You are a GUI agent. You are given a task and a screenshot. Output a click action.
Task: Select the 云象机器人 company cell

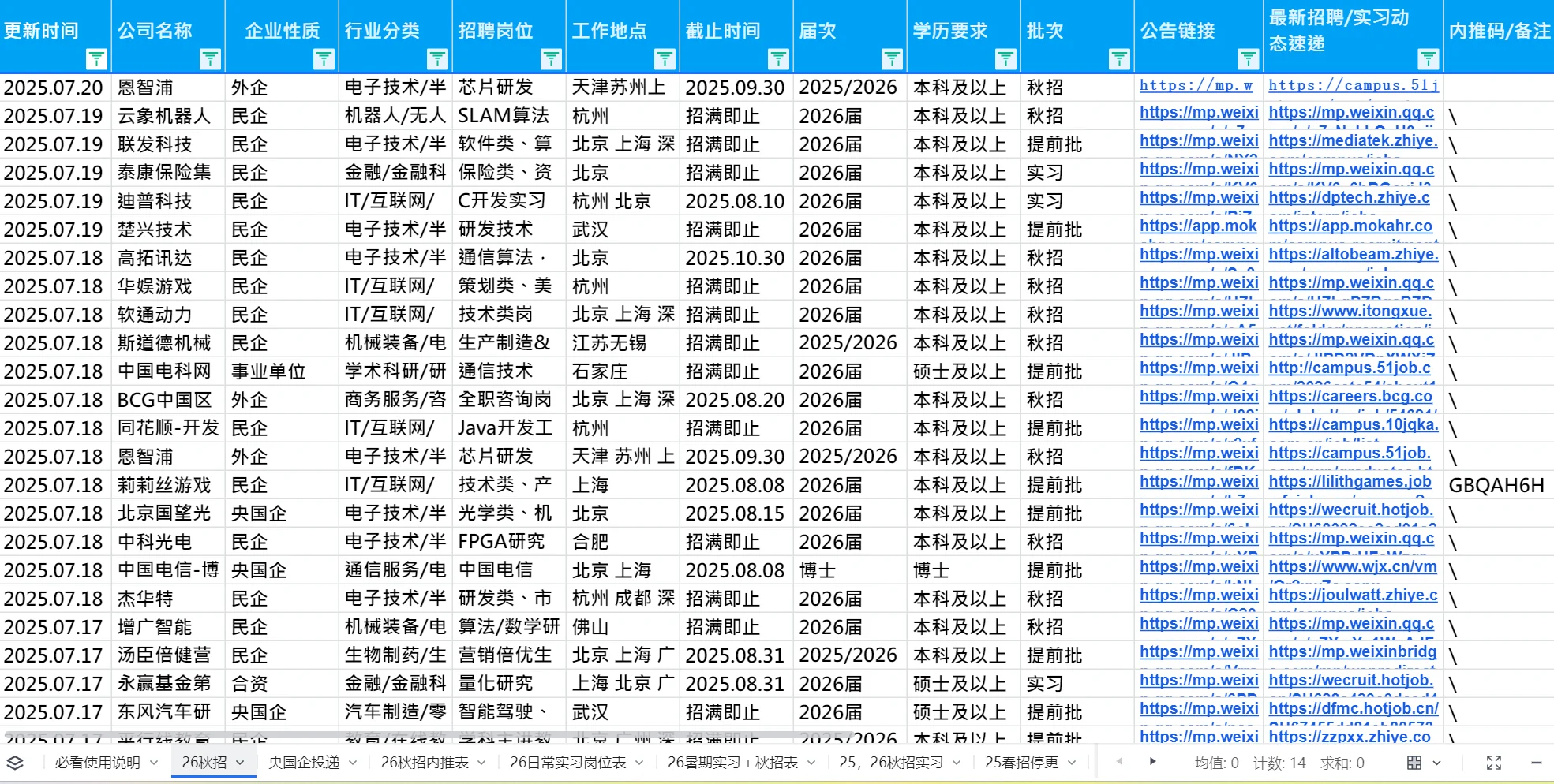click(x=168, y=116)
